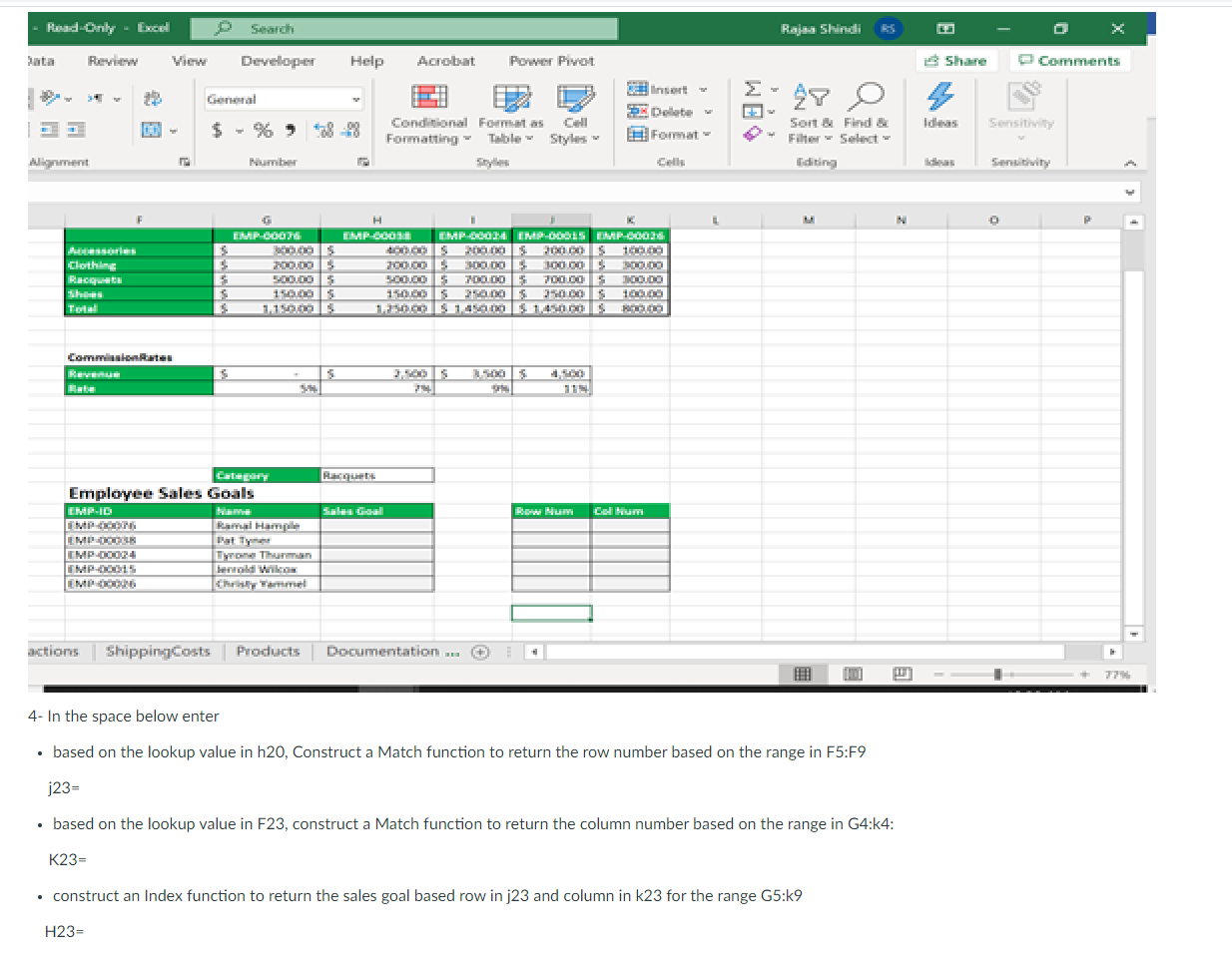The width and height of the screenshot is (1232, 961).
Task: Open Number format dialog launcher
Action: click(363, 162)
